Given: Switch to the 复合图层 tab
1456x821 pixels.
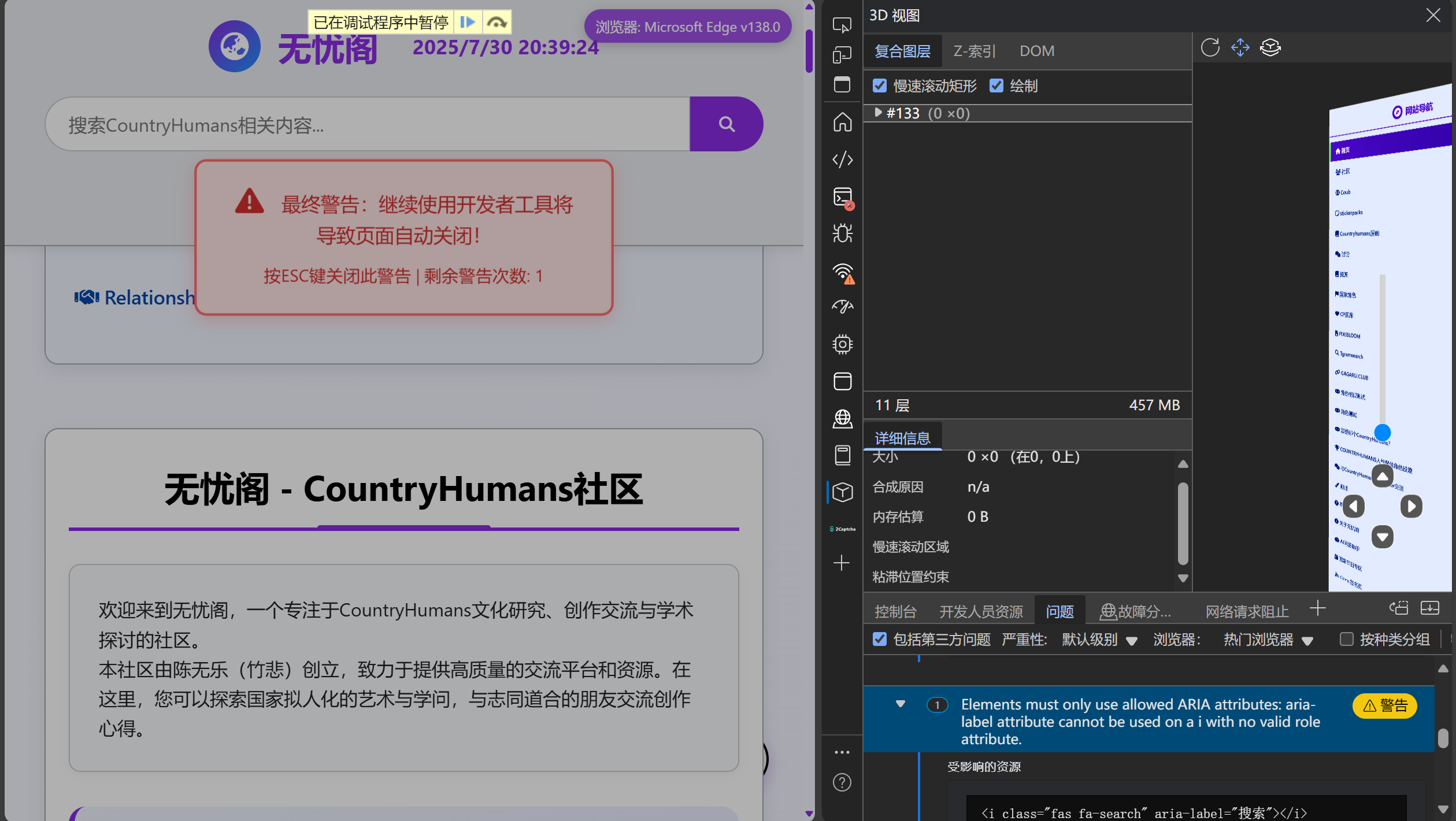Looking at the screenshot, I should [902, 51].
